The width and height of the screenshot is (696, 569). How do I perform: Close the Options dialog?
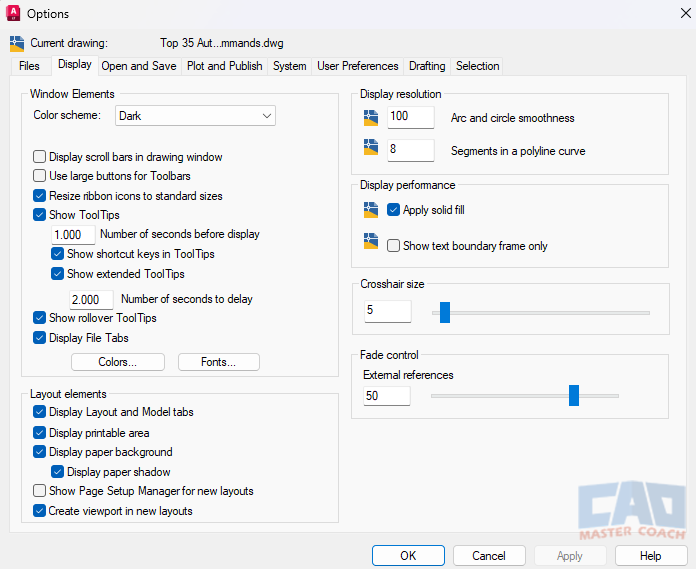tap(685, 13)
